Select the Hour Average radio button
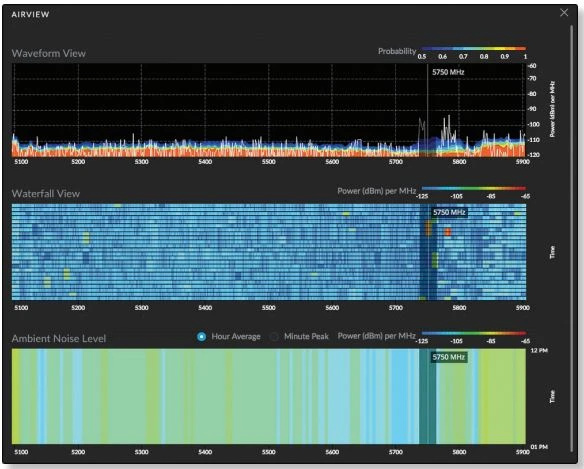584x469 pixels. (x=201, y=336)
